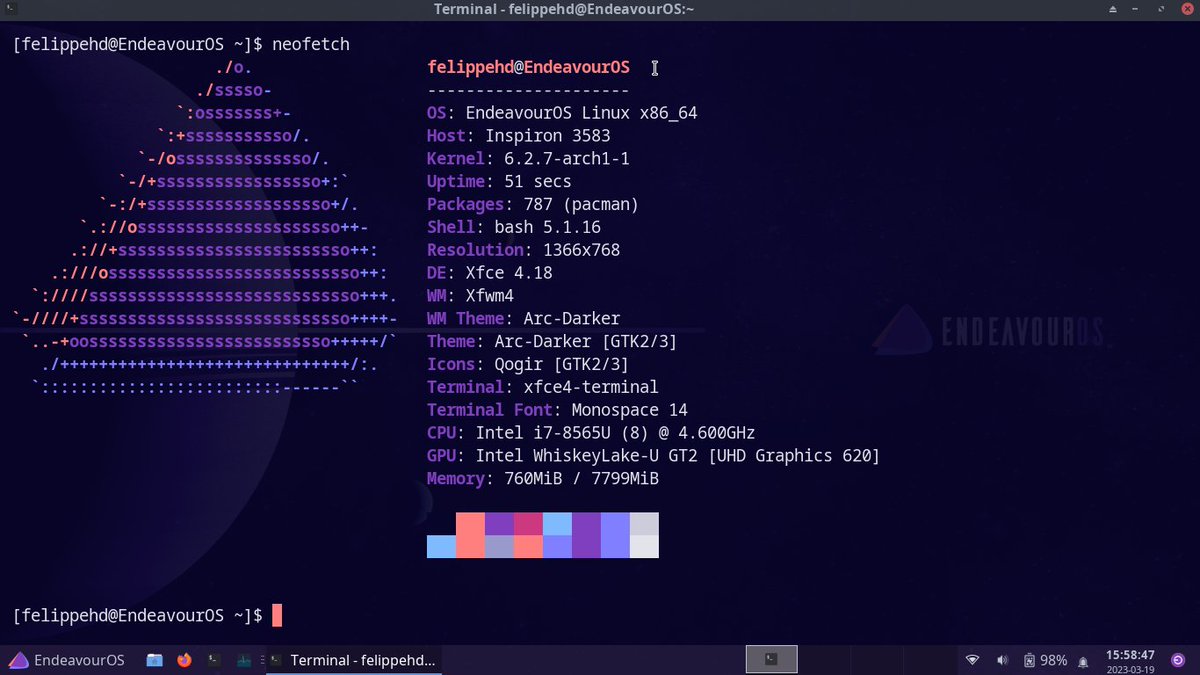The height and width of the screenshot is (675, 1200).
Task: Click the Kernel: 6.2.7-arch1-1 line
Action: pos(528,159)
